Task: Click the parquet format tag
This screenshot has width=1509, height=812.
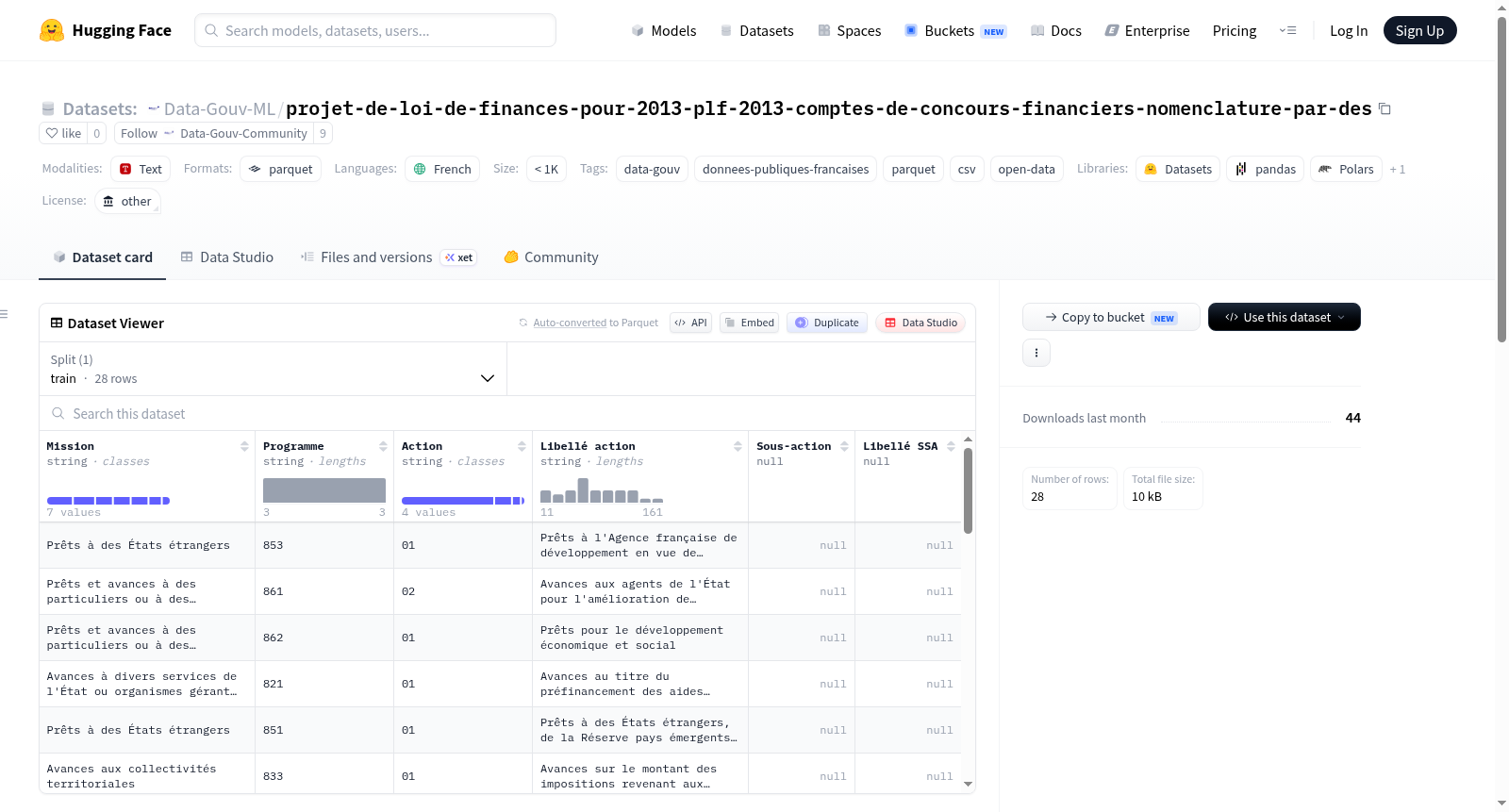Action: point(280,169)
